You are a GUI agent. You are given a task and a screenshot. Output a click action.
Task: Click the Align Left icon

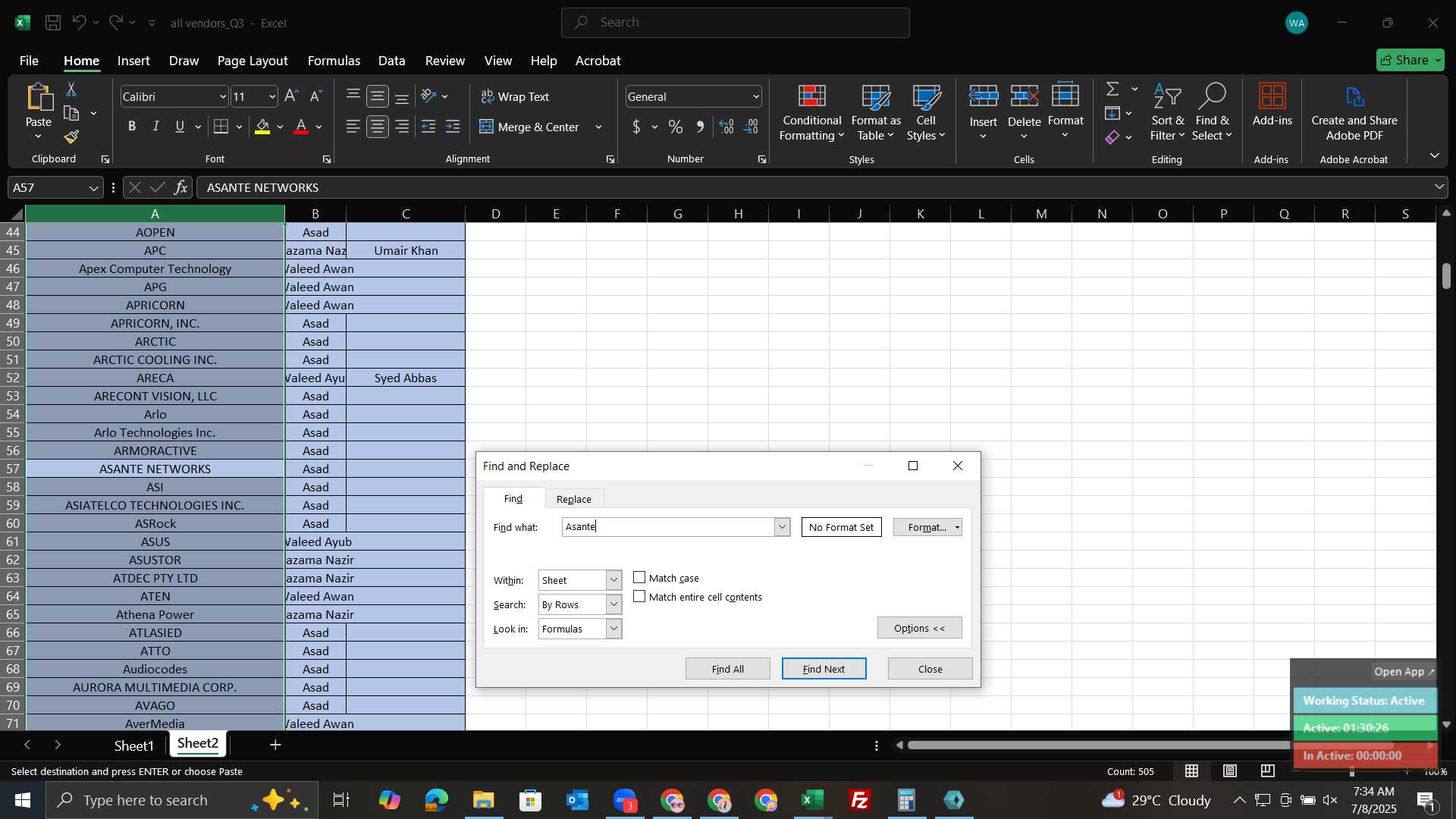coord(353,127)
